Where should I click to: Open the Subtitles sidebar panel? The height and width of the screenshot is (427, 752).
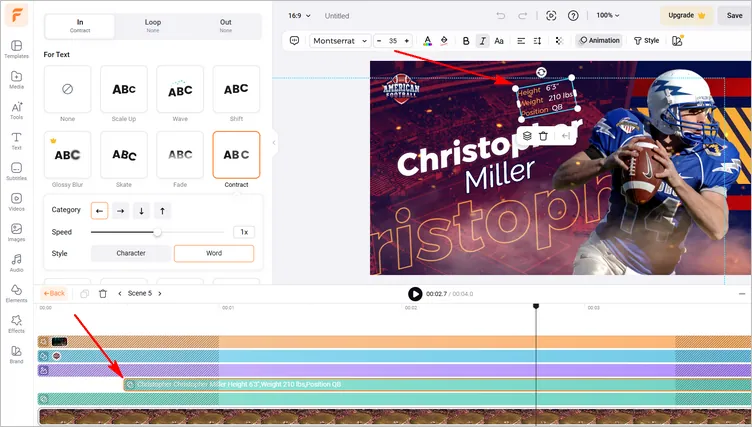pyautogui.click(x=16, y=171)
